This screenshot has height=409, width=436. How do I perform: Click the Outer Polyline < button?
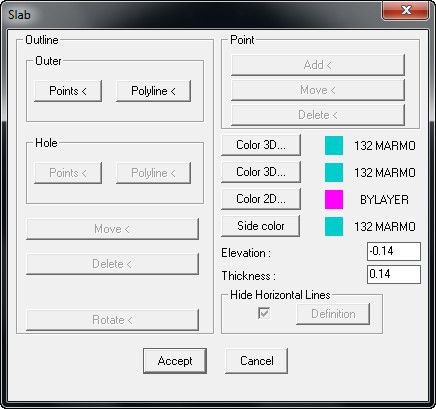[153, 91]
